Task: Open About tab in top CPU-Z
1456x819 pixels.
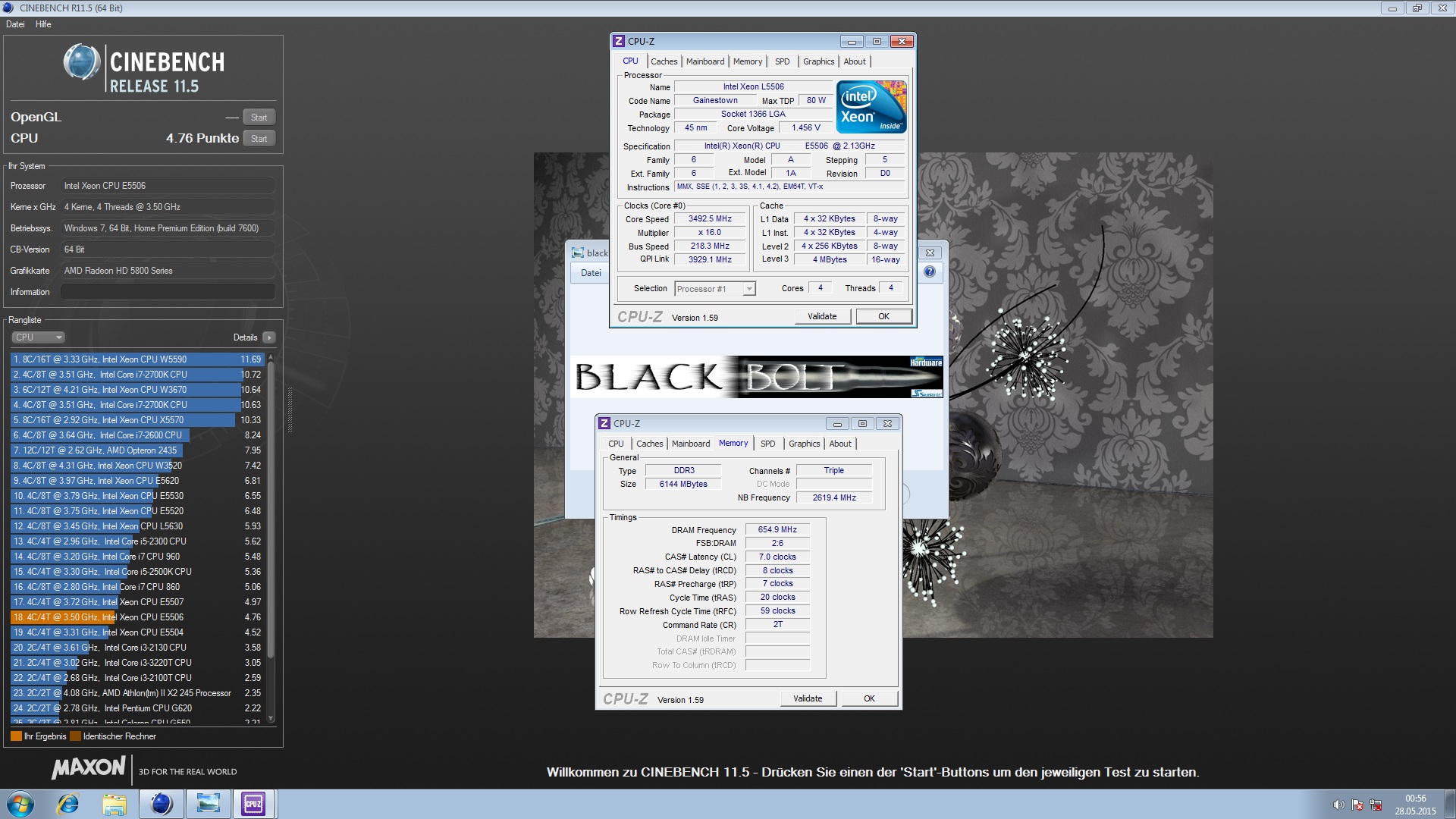Action: (855, 61)
